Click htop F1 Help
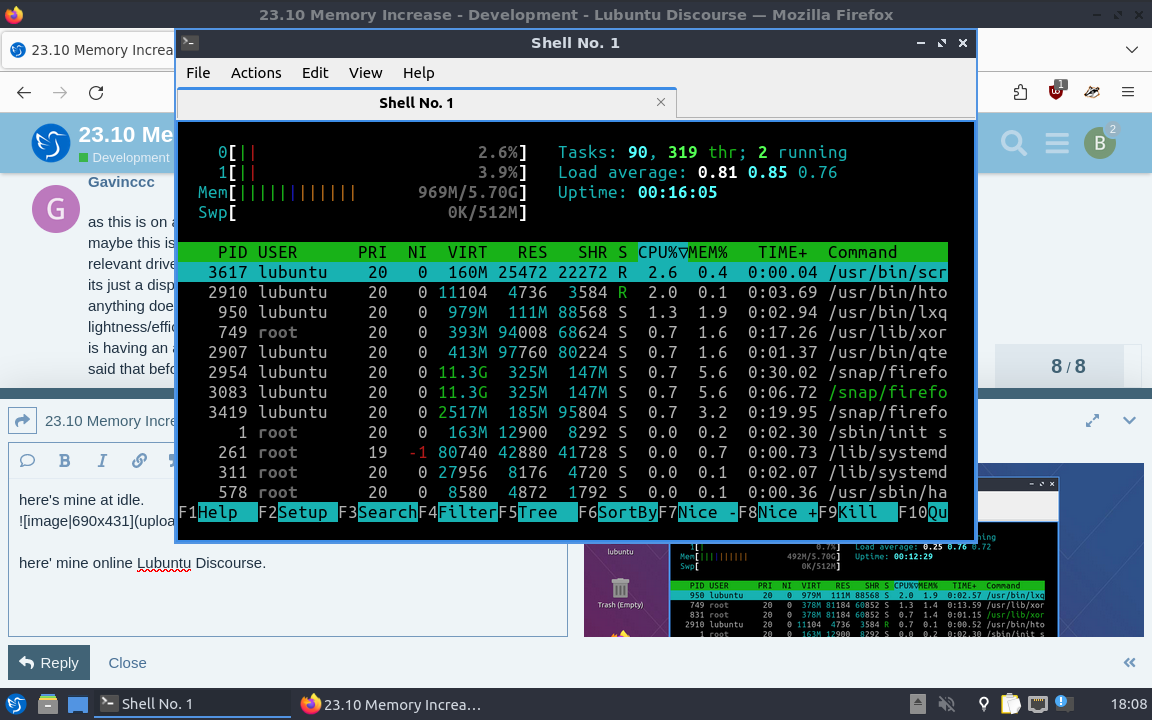 (x=217, y=512)
